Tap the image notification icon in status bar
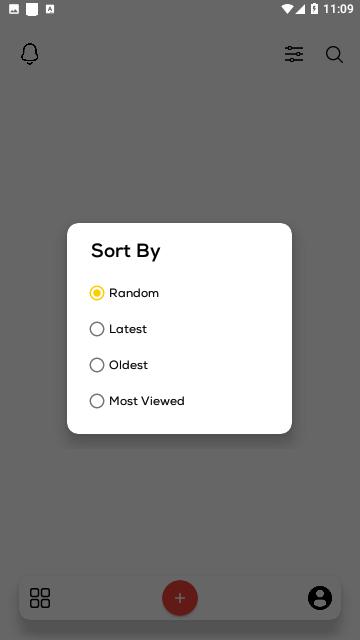Image resolution: width=360 pixels, height=640 pixels. pos(14,9)
